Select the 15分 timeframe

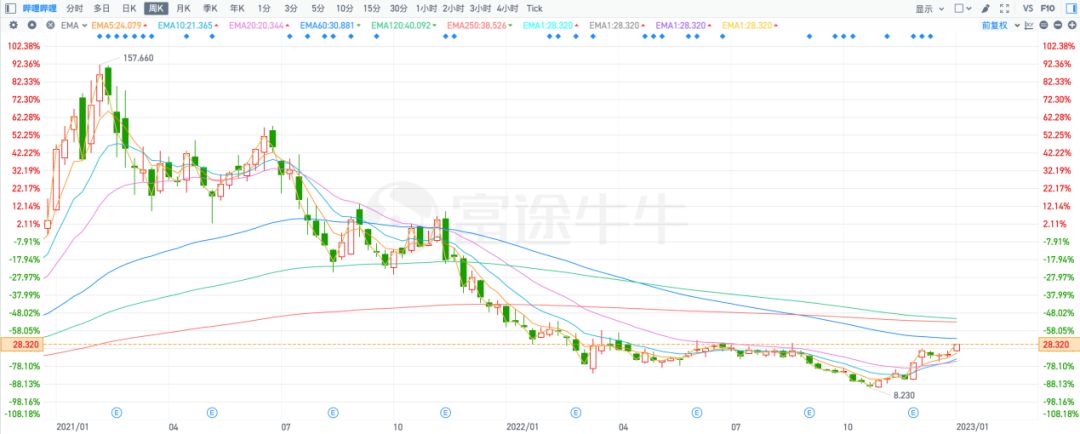tap(370, 8)
